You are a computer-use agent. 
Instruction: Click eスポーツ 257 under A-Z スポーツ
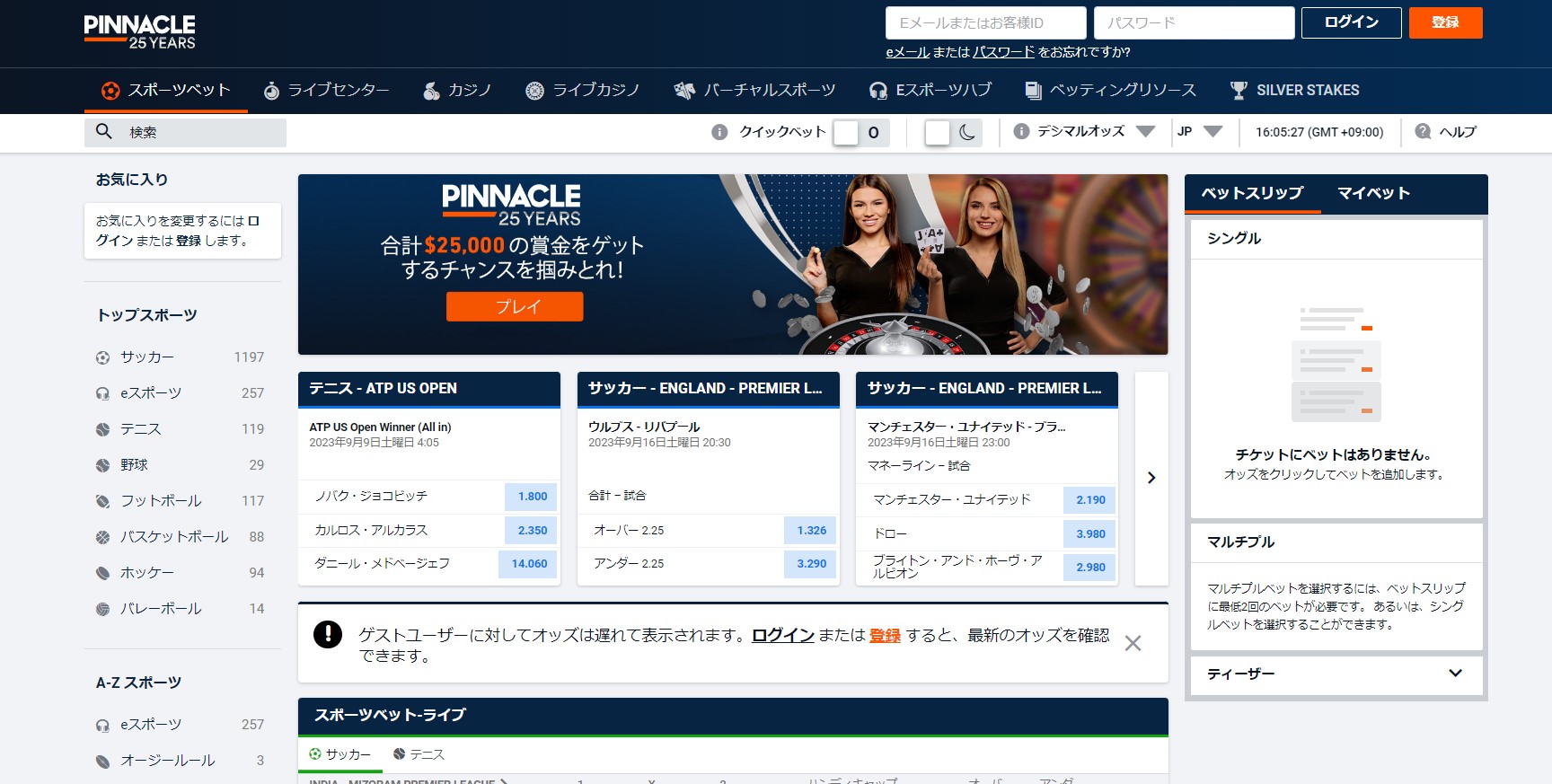tap(181, 725)
